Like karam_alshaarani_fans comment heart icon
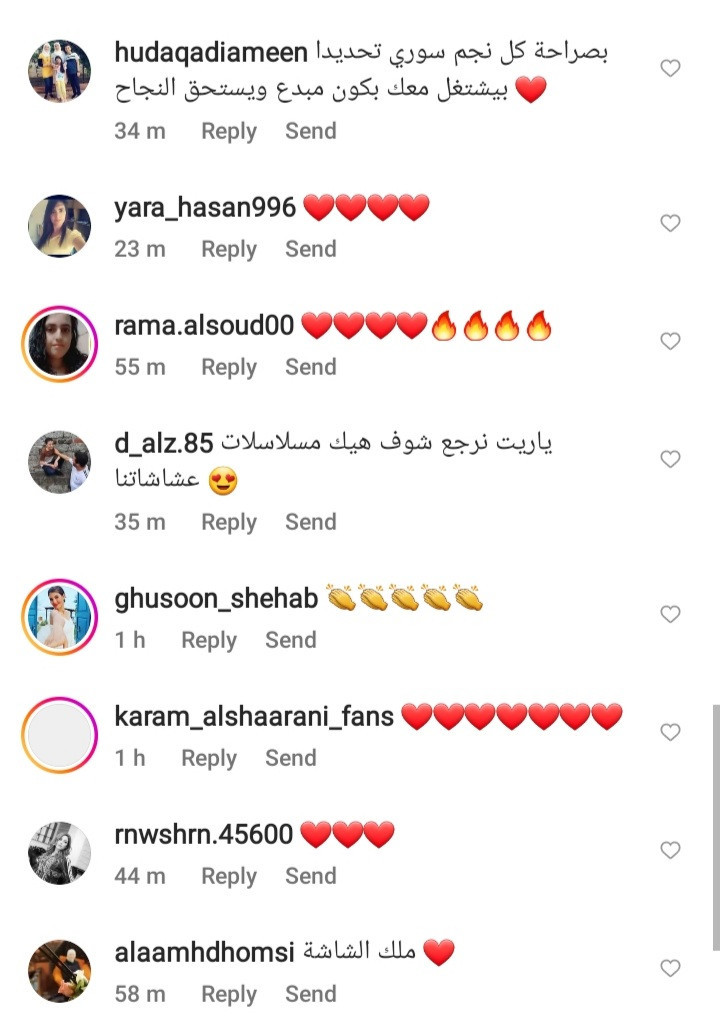 coord(670,732)
